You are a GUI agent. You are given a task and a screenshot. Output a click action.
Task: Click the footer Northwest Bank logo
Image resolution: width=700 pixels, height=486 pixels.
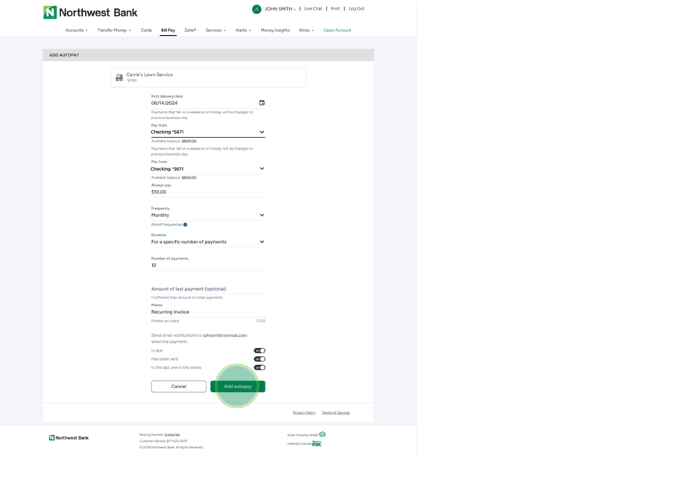point(69,438)
